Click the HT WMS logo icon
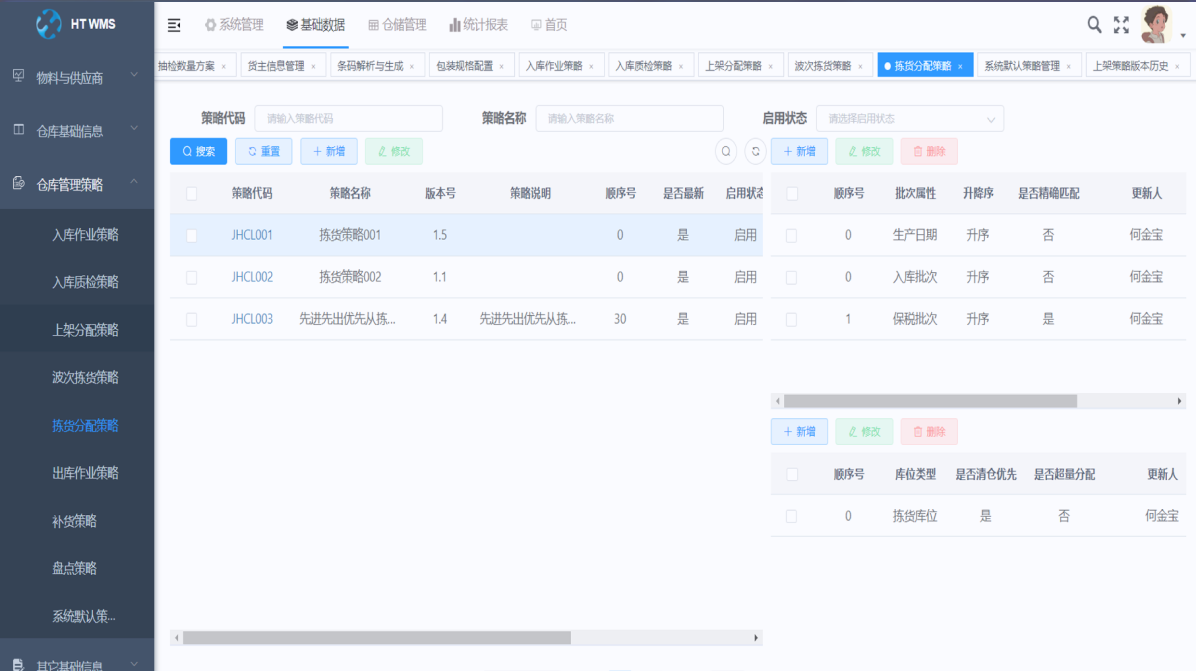Screen dimensions: 1196x671 pyautogui.click(x=48, y=24)
